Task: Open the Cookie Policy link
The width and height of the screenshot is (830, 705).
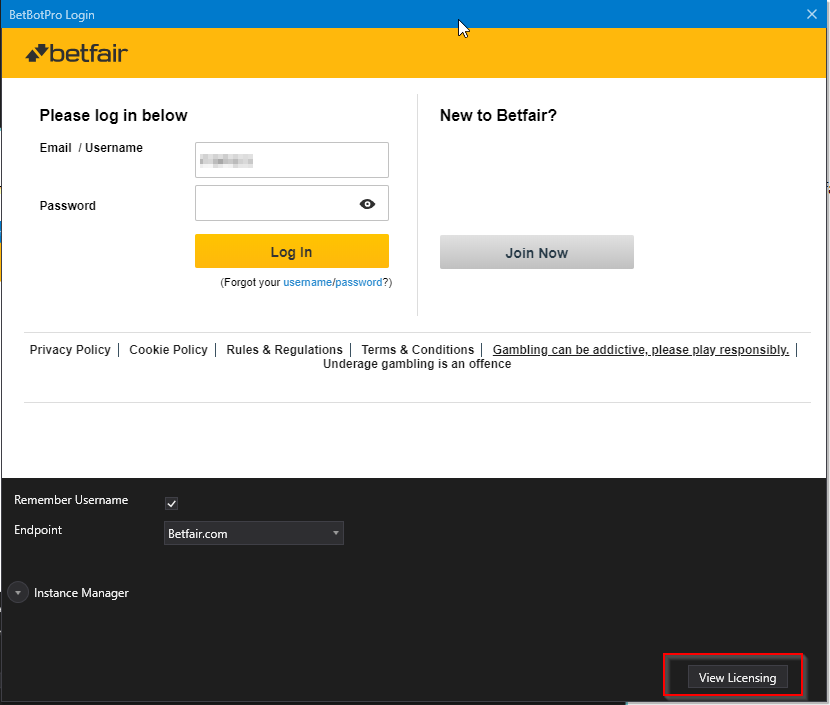Action: click(x=168, y=350)
